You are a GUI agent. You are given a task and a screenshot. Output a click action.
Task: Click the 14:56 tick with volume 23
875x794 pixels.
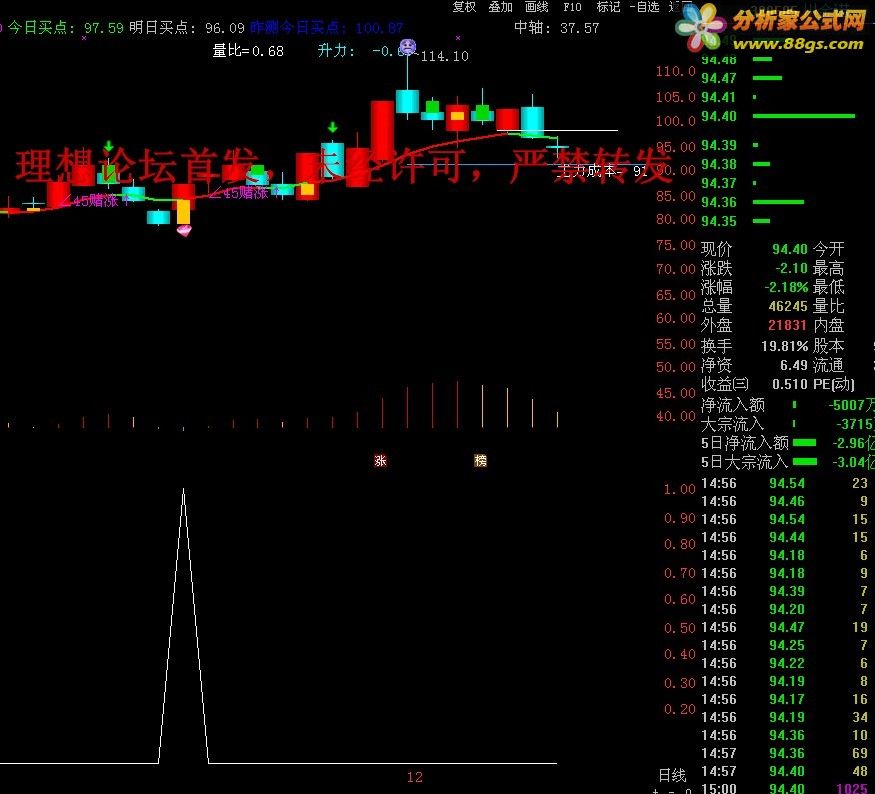pos(785,483)
